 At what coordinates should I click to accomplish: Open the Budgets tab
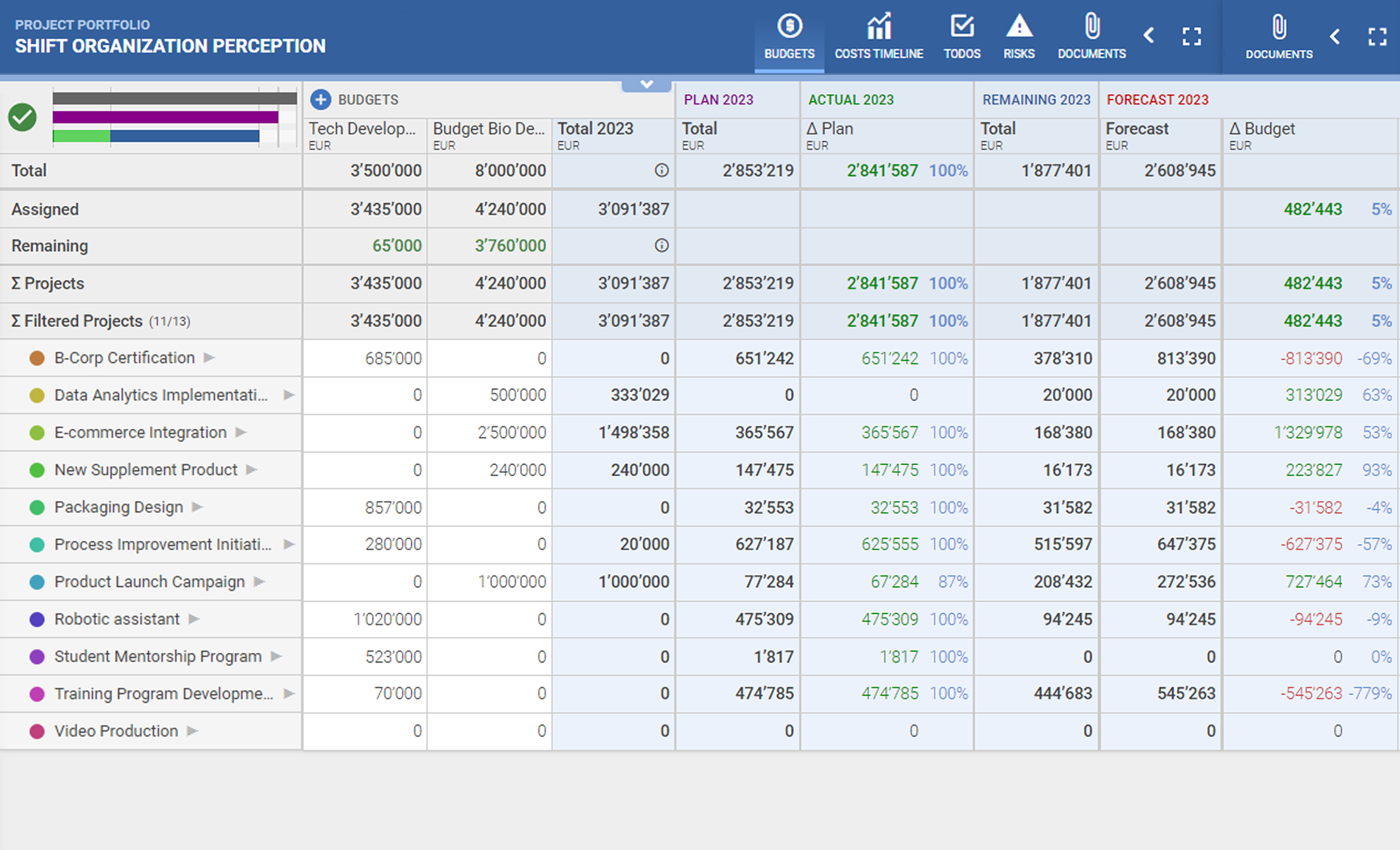point(789,38)
